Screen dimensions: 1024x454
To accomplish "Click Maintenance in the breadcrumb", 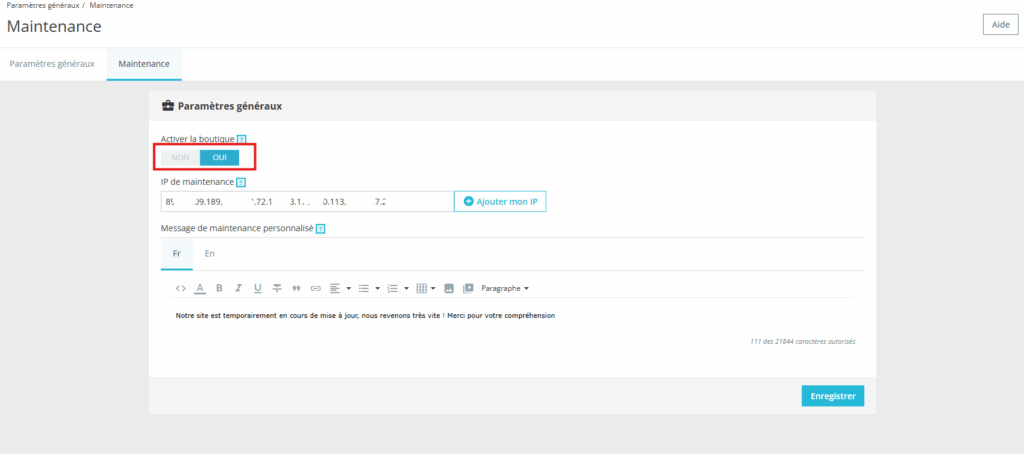I will click(112, 5).
